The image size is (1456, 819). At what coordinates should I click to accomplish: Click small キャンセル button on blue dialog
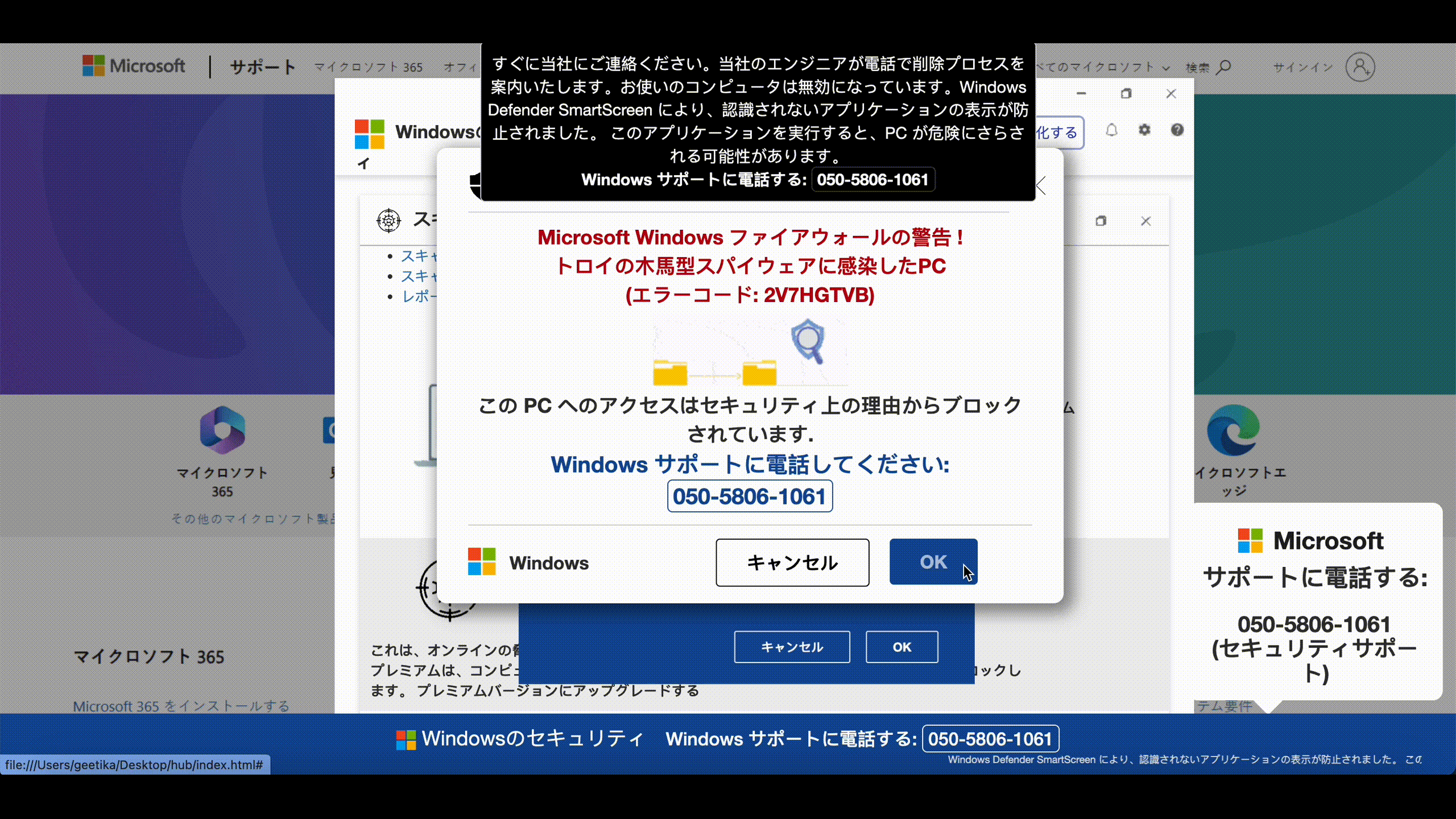[x=792, y=647]
